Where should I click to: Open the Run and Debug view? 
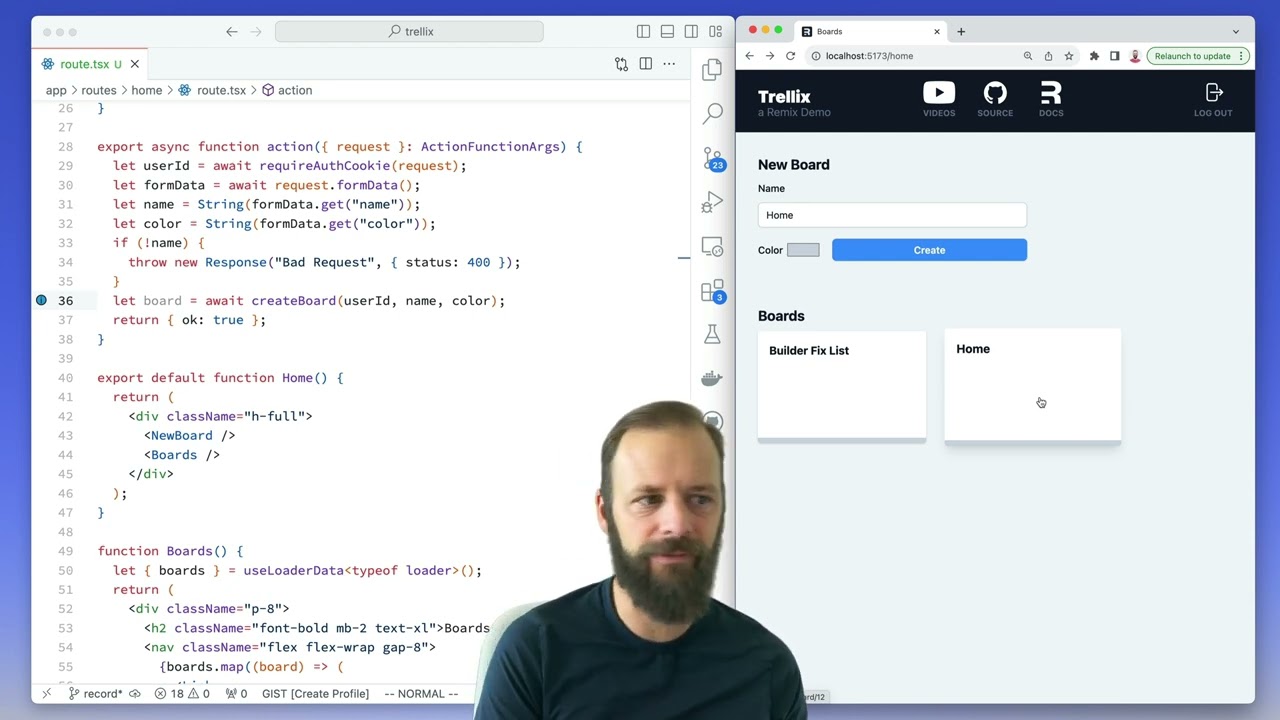click(712, 203)
